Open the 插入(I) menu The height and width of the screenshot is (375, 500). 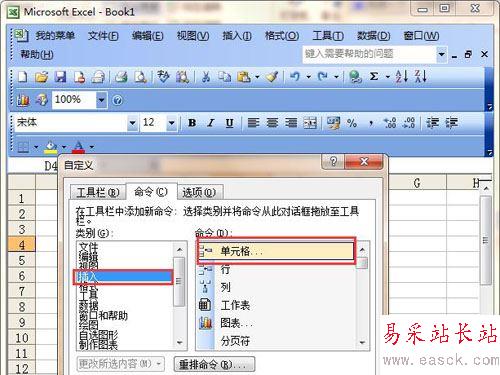(x=237, y=36)
